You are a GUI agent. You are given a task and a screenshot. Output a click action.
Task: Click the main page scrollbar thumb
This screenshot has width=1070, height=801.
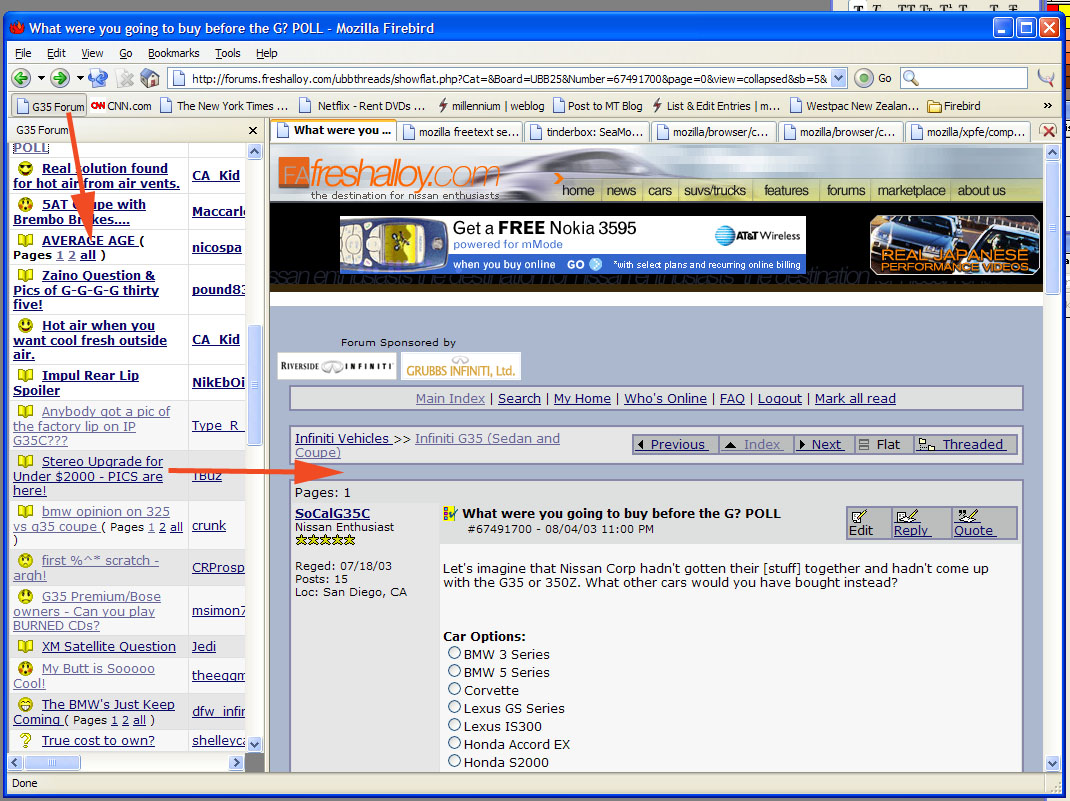click(x=1052, y=227)
